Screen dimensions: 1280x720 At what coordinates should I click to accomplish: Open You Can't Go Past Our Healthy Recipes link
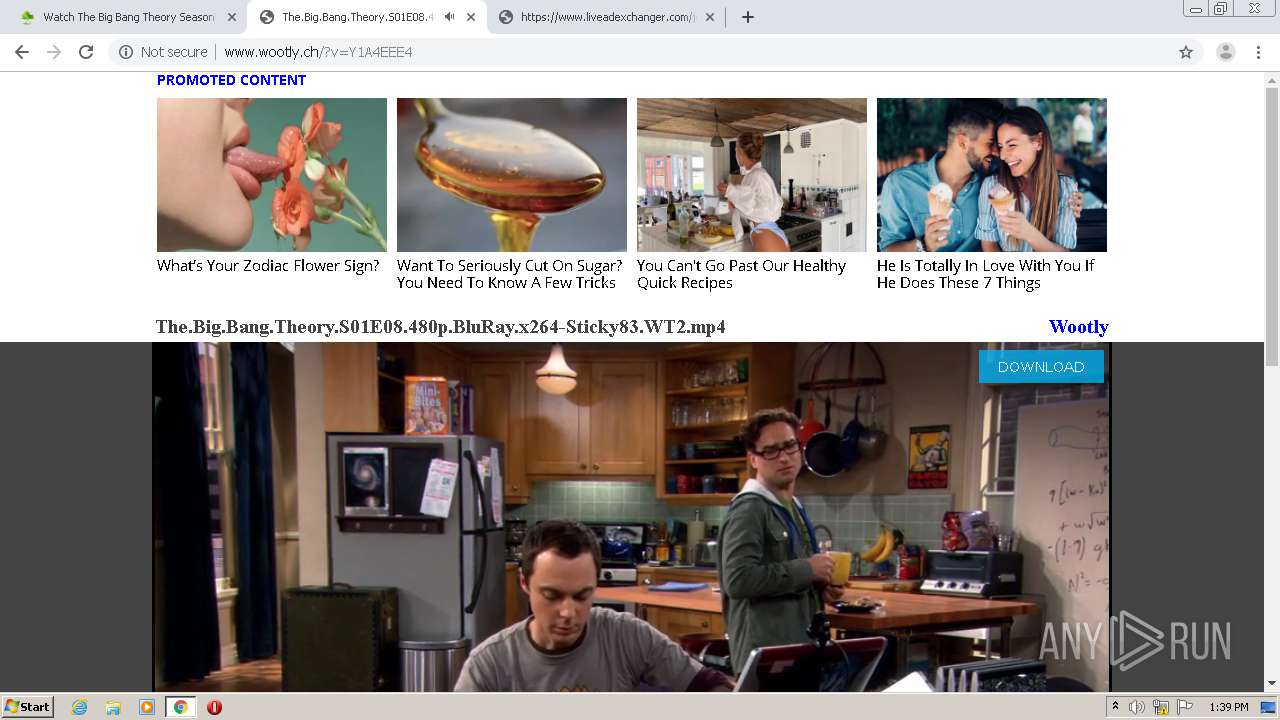click(741, 274)
